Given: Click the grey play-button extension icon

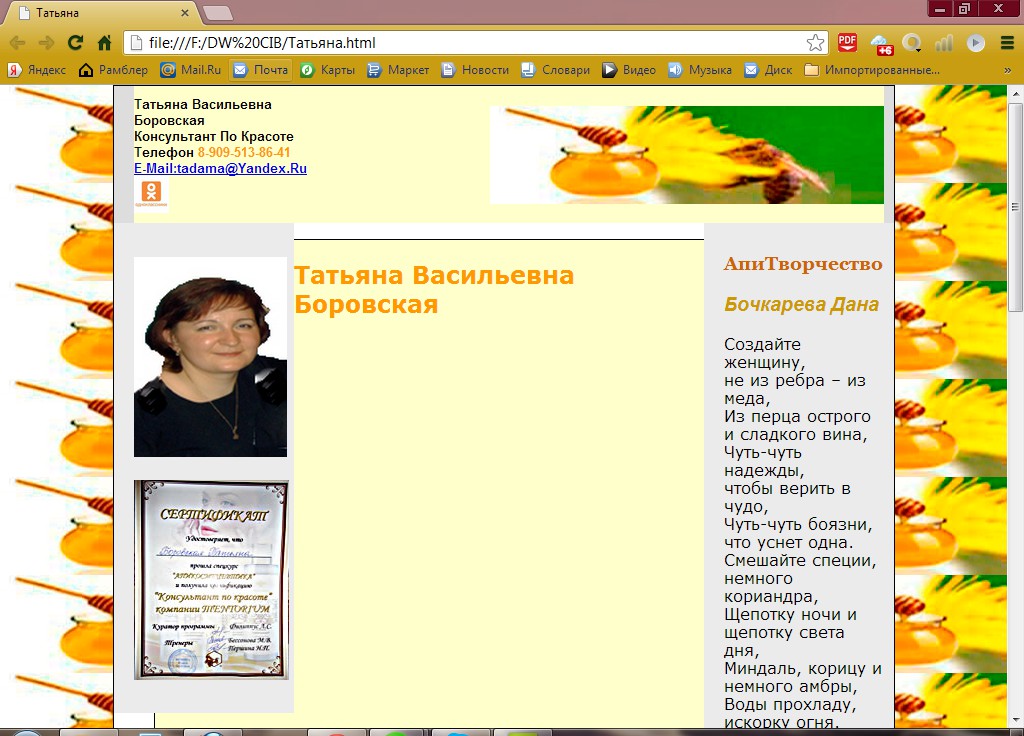Looking at the screenshot, I should coord(976,43).
